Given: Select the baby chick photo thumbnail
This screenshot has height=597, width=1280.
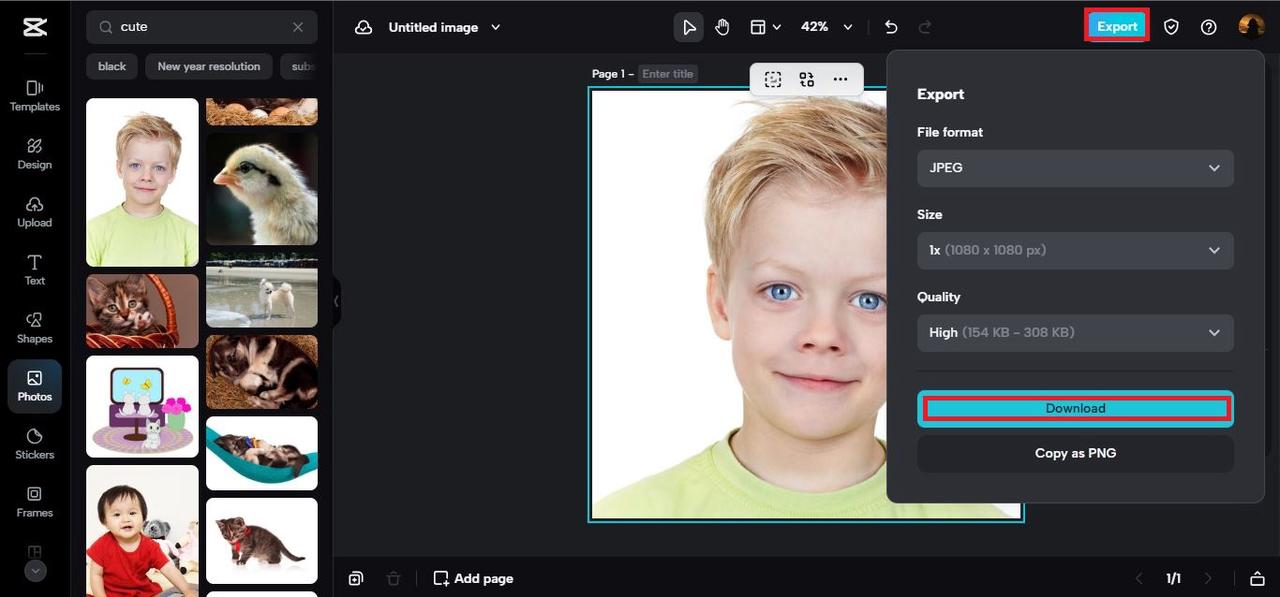Looking at the screenshot, I should [x=262, y=188].
